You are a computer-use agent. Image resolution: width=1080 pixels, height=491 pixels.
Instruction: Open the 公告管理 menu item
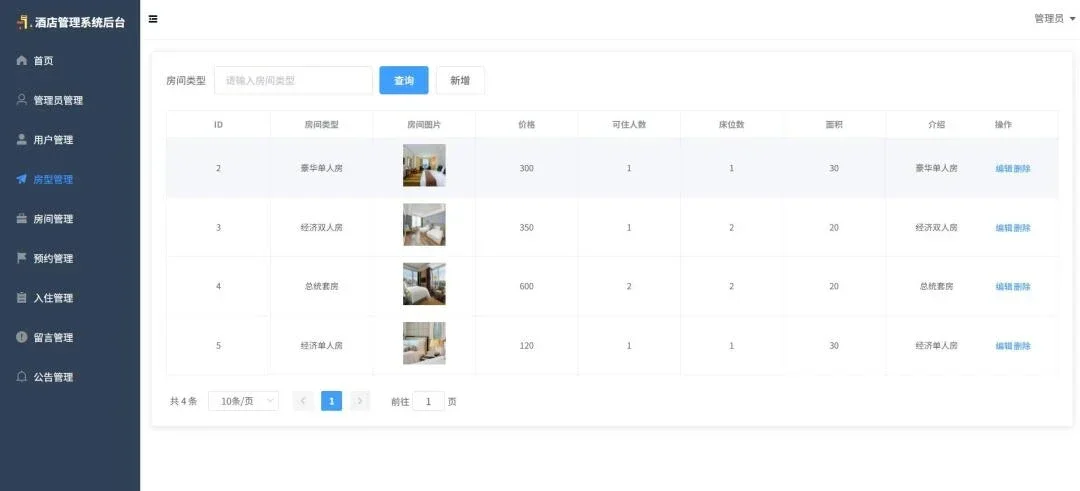coord(70,377)
